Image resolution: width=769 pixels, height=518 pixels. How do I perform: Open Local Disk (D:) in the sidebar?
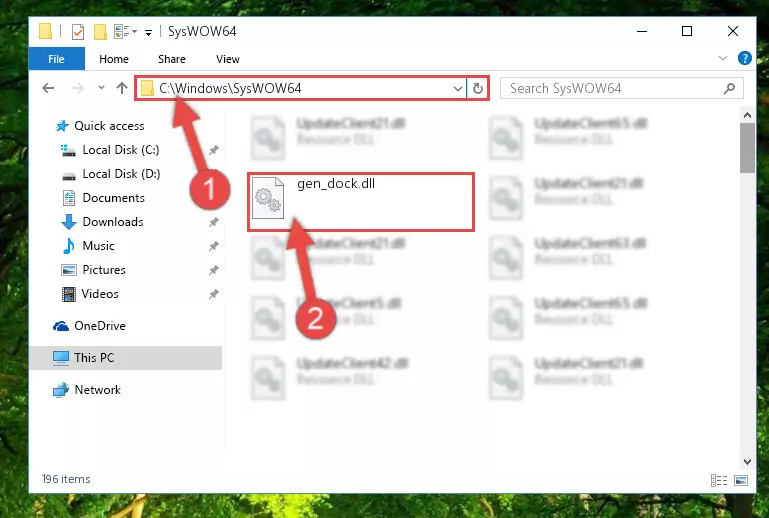(121, 174)
